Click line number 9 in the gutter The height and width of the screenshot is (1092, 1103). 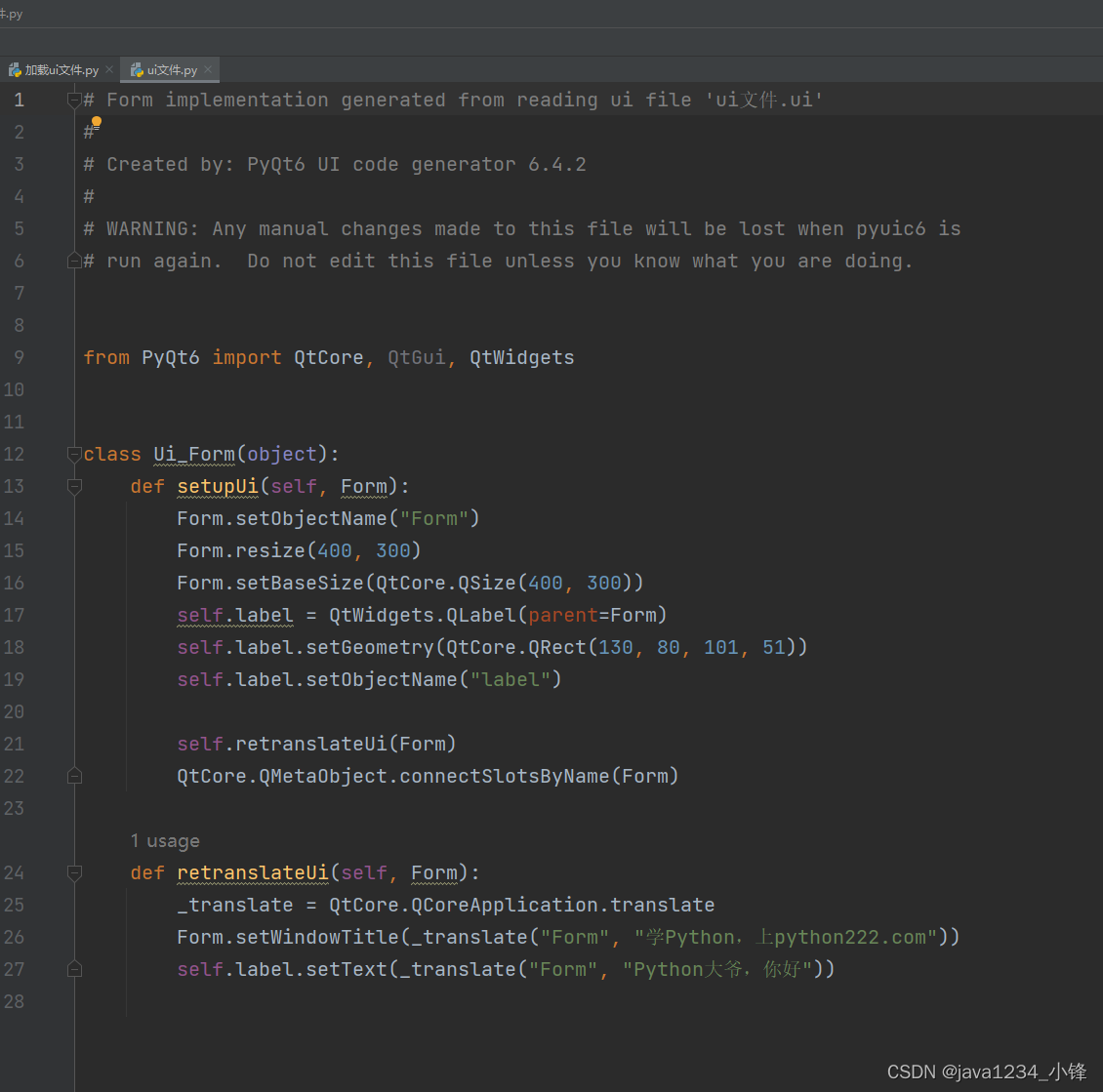click(19, 358)
